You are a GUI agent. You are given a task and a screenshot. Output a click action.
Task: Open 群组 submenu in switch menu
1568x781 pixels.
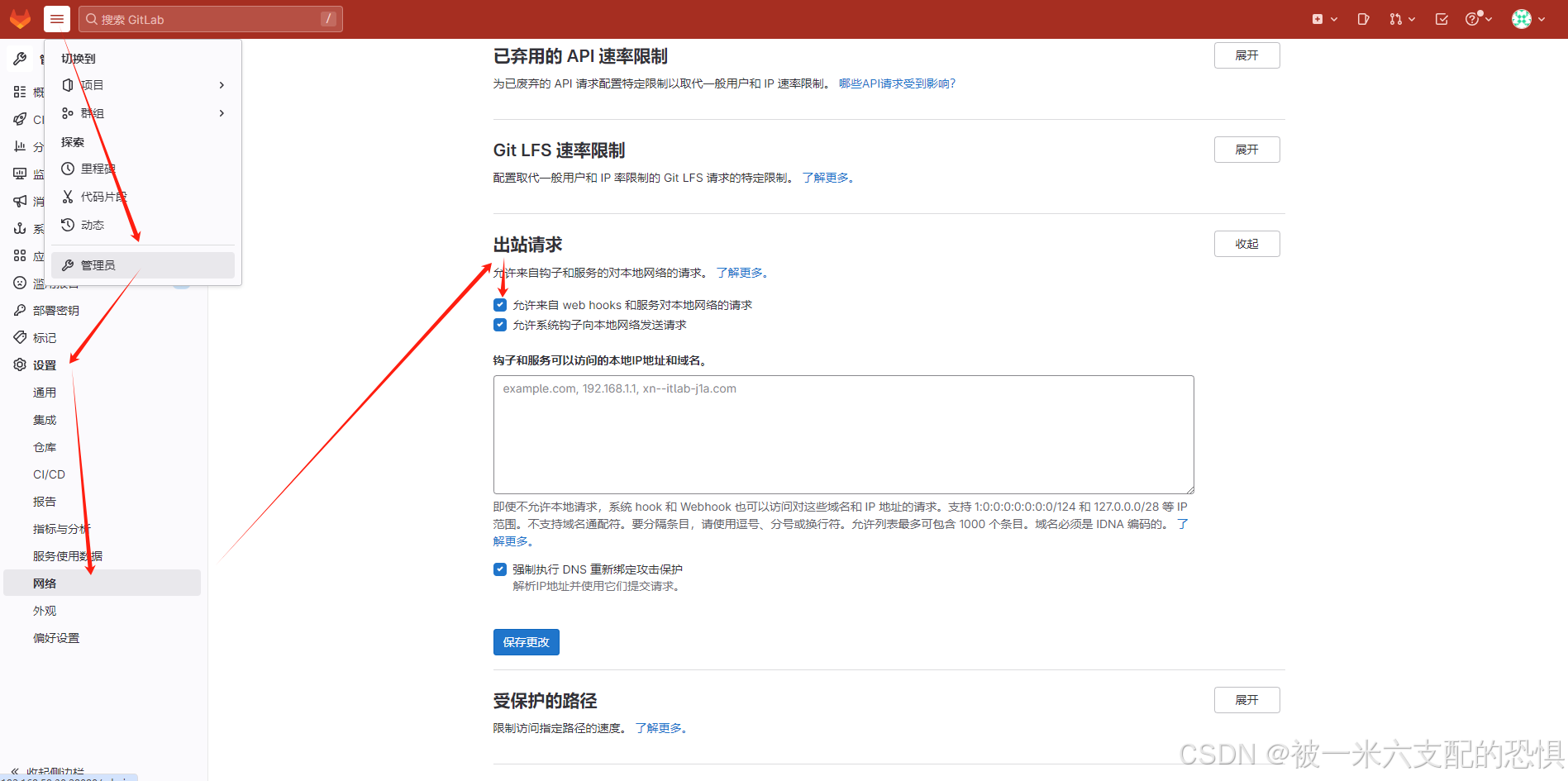(x=143, y=113)
